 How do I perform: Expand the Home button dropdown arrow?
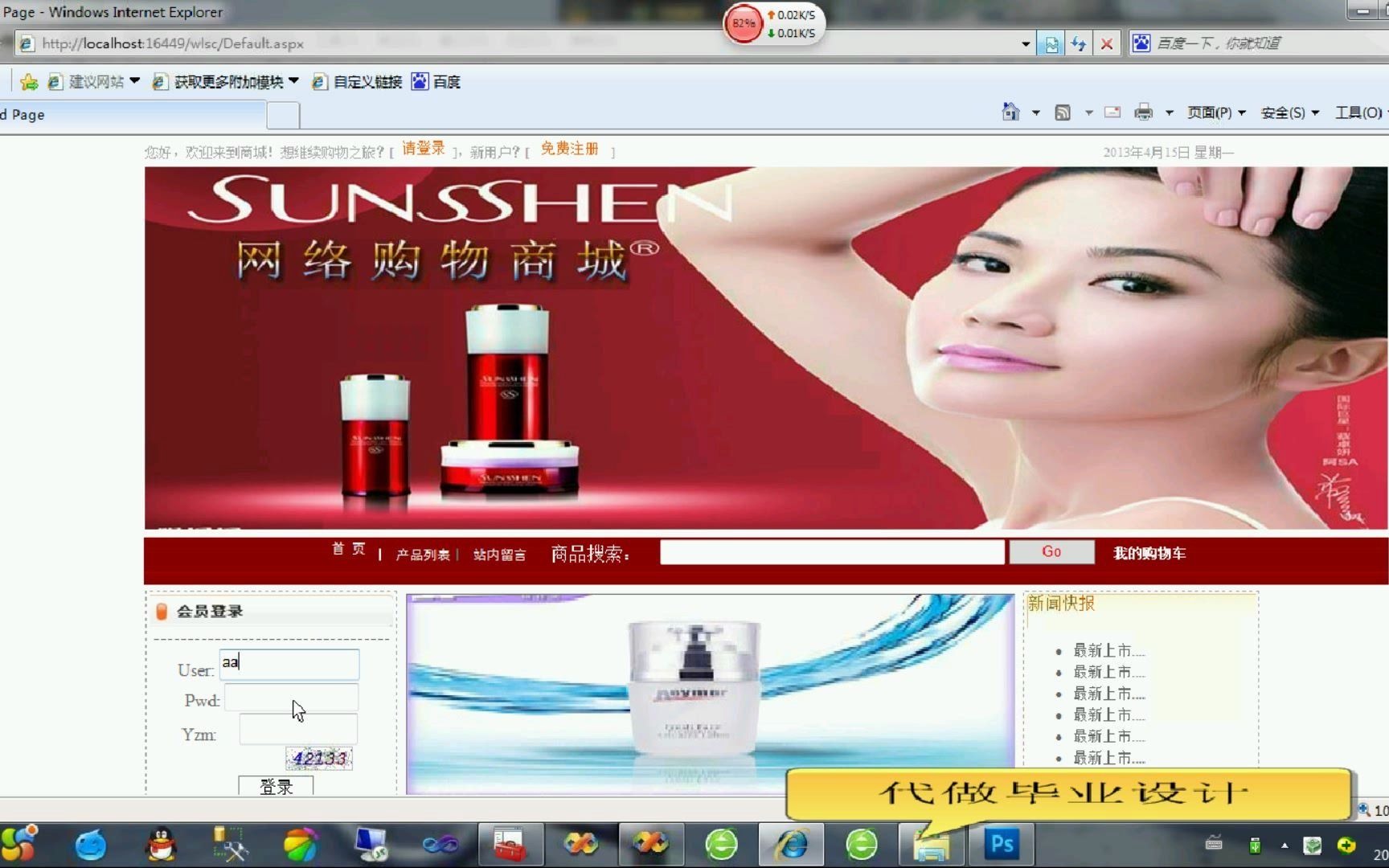[x=1035, y=113]
